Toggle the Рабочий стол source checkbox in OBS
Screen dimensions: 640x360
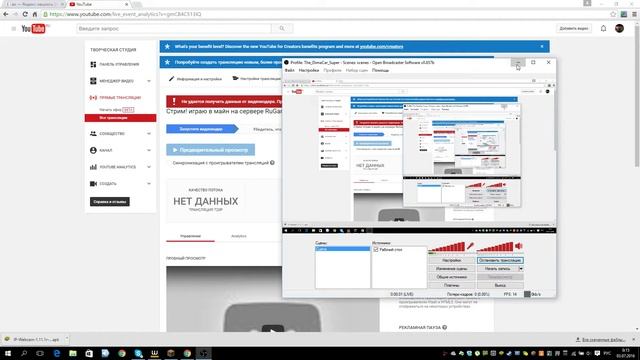coord(376,249)
